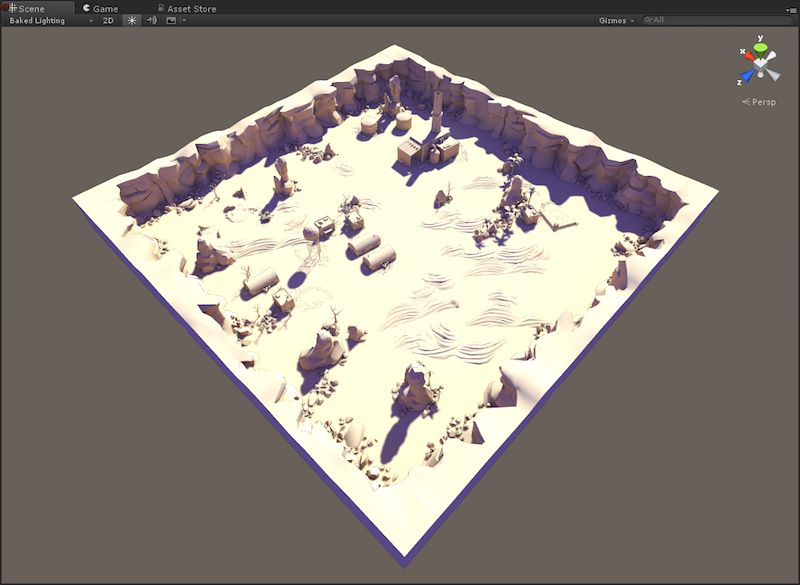The image size is (800, 585).
Task: Open the effects dropdown arrow
Action: (x=183, y=21)
